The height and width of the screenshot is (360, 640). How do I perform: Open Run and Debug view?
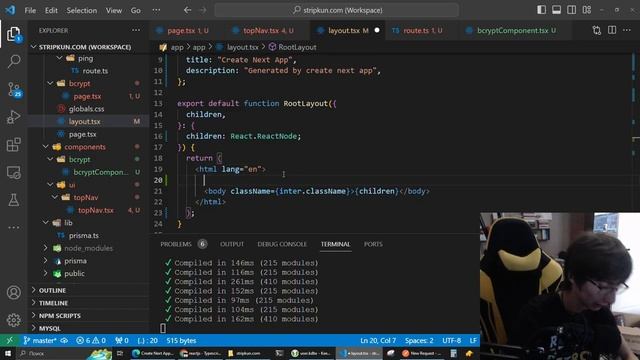click(x=13, y=117)
